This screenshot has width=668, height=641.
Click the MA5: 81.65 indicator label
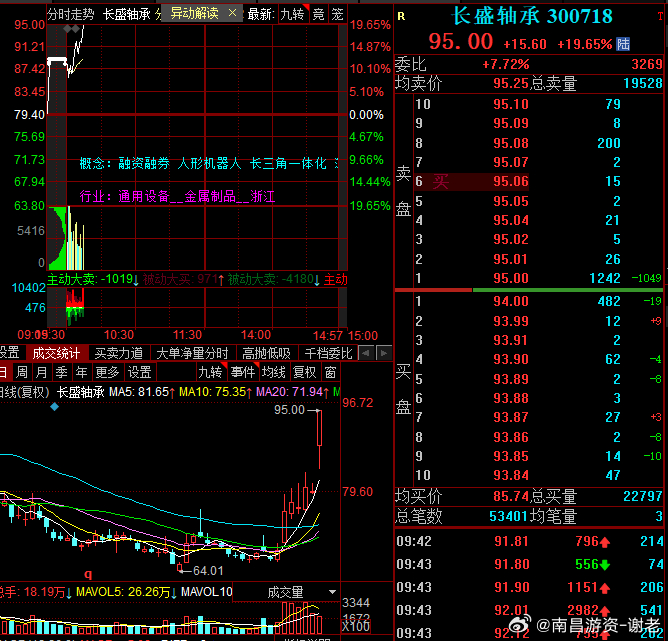coord(142,392)
